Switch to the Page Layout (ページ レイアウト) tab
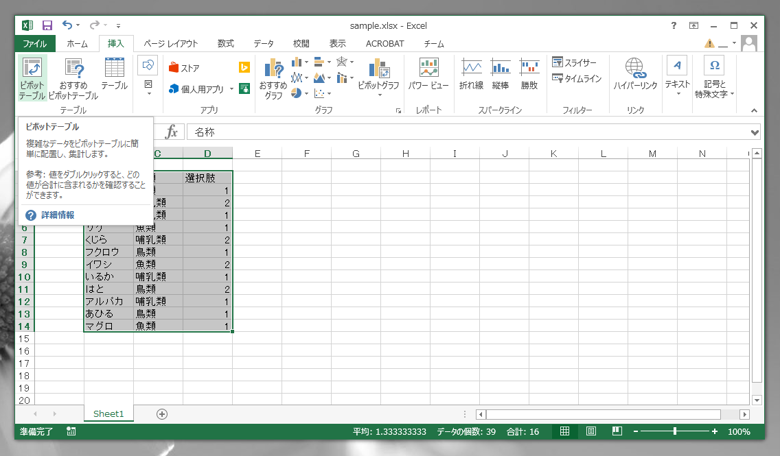 (171, 43)
